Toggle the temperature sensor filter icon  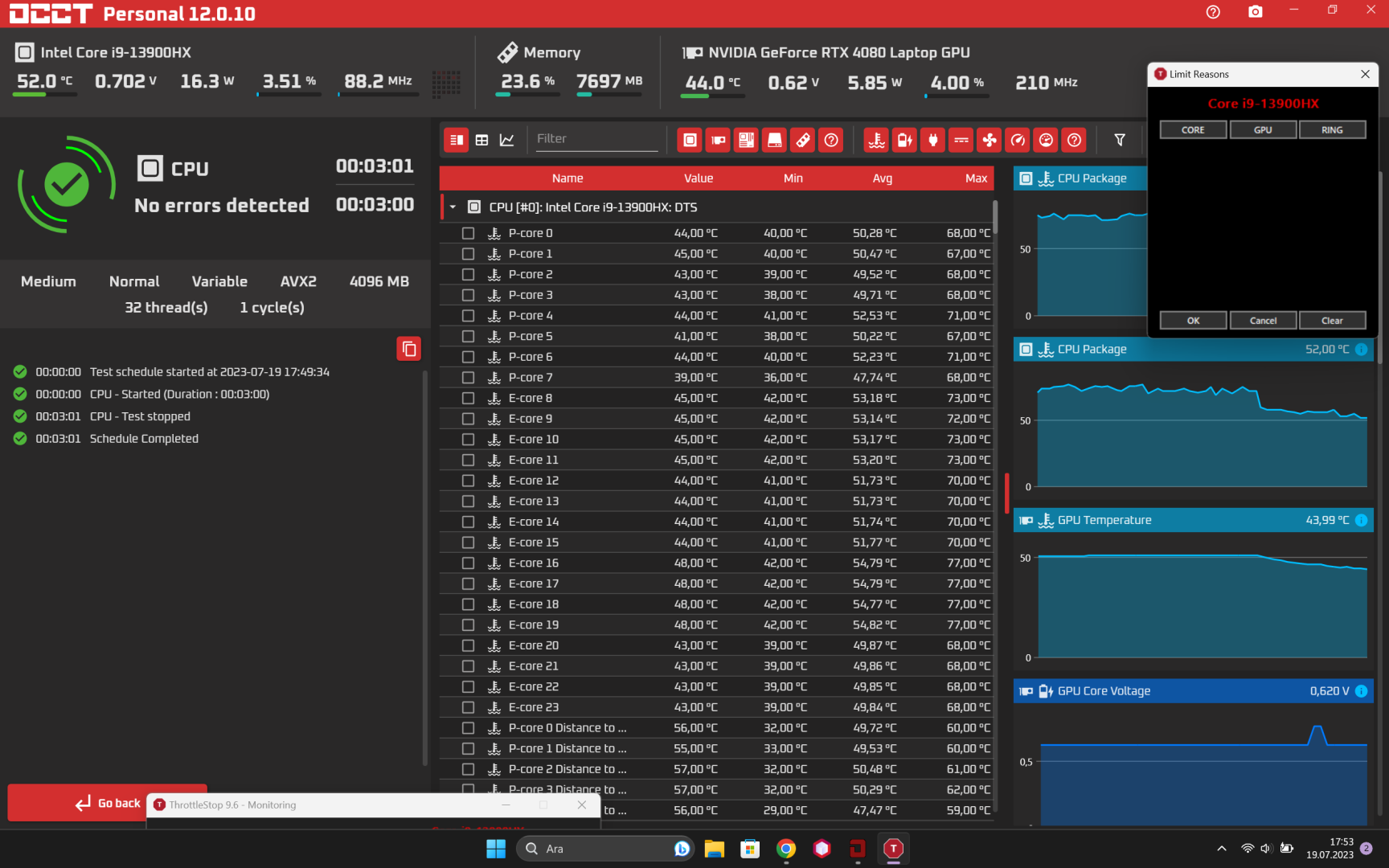tap(876, 140)
